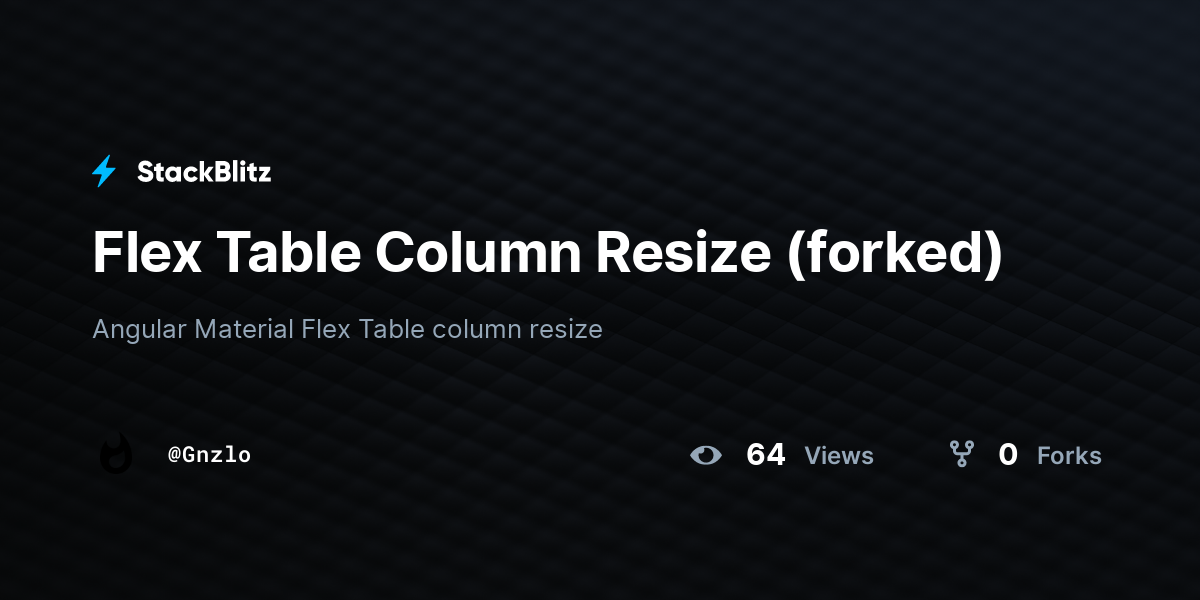Click the StackBlitz lightning bolt logo
Screen dimensions: 1200x600
pos(104,172)
